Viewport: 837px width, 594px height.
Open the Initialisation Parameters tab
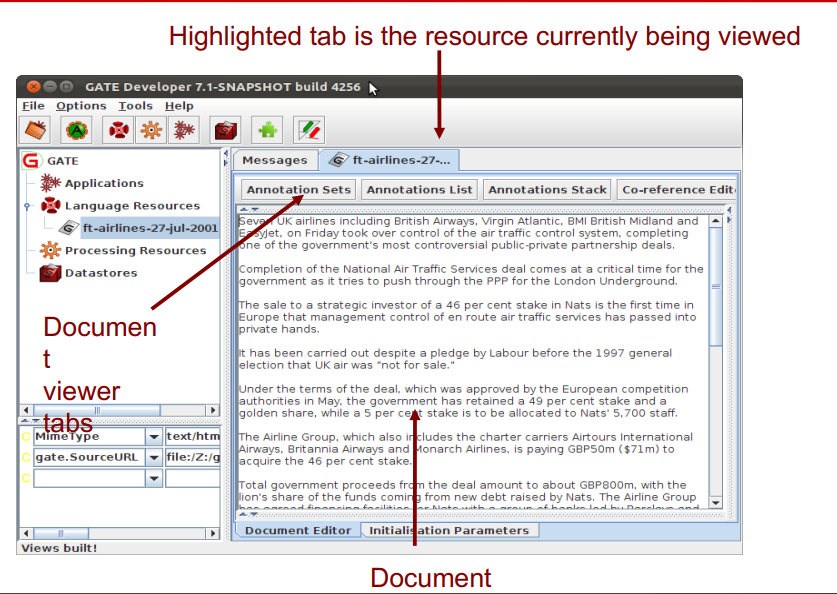coord(450,530)
